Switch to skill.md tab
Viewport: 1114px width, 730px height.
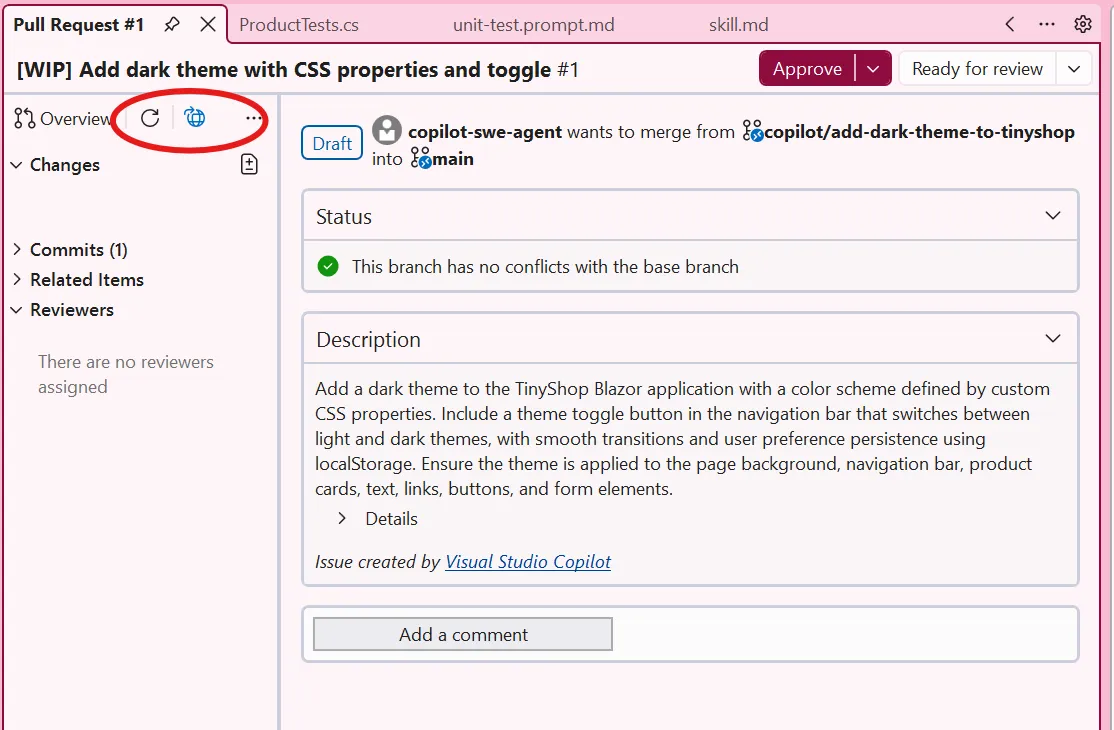pos(738,25)
